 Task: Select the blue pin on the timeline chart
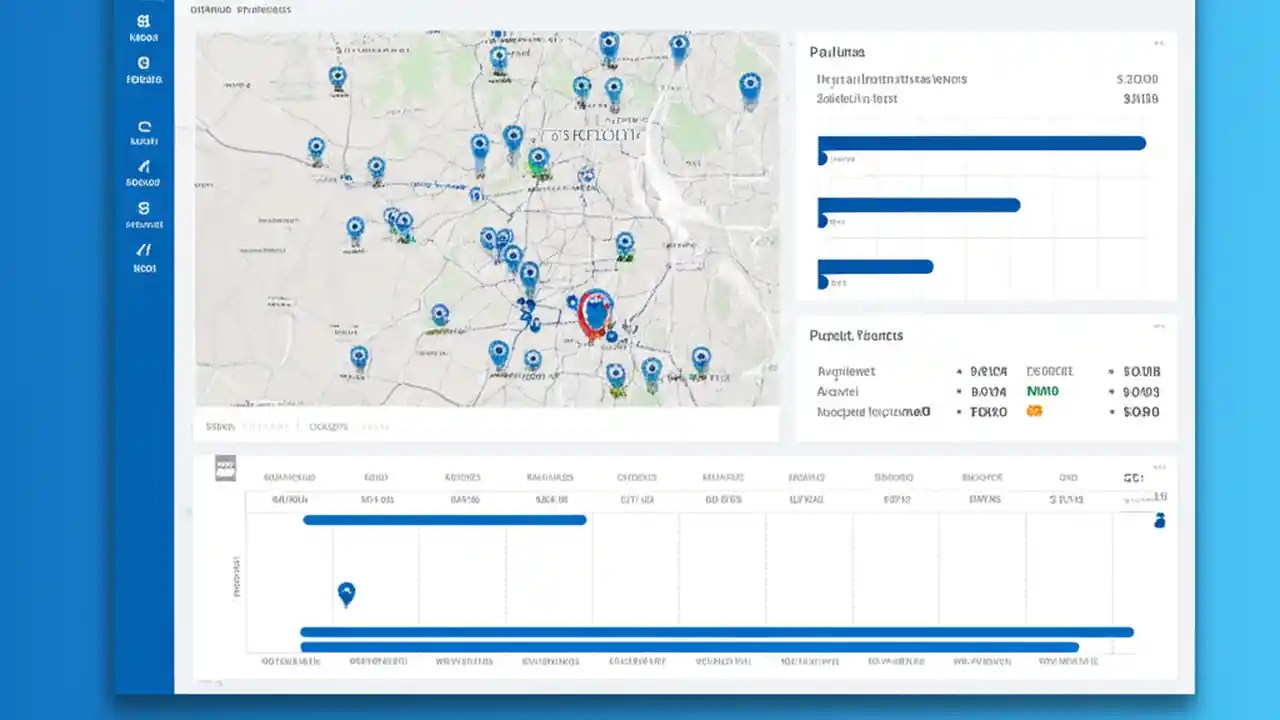(346, 592)
